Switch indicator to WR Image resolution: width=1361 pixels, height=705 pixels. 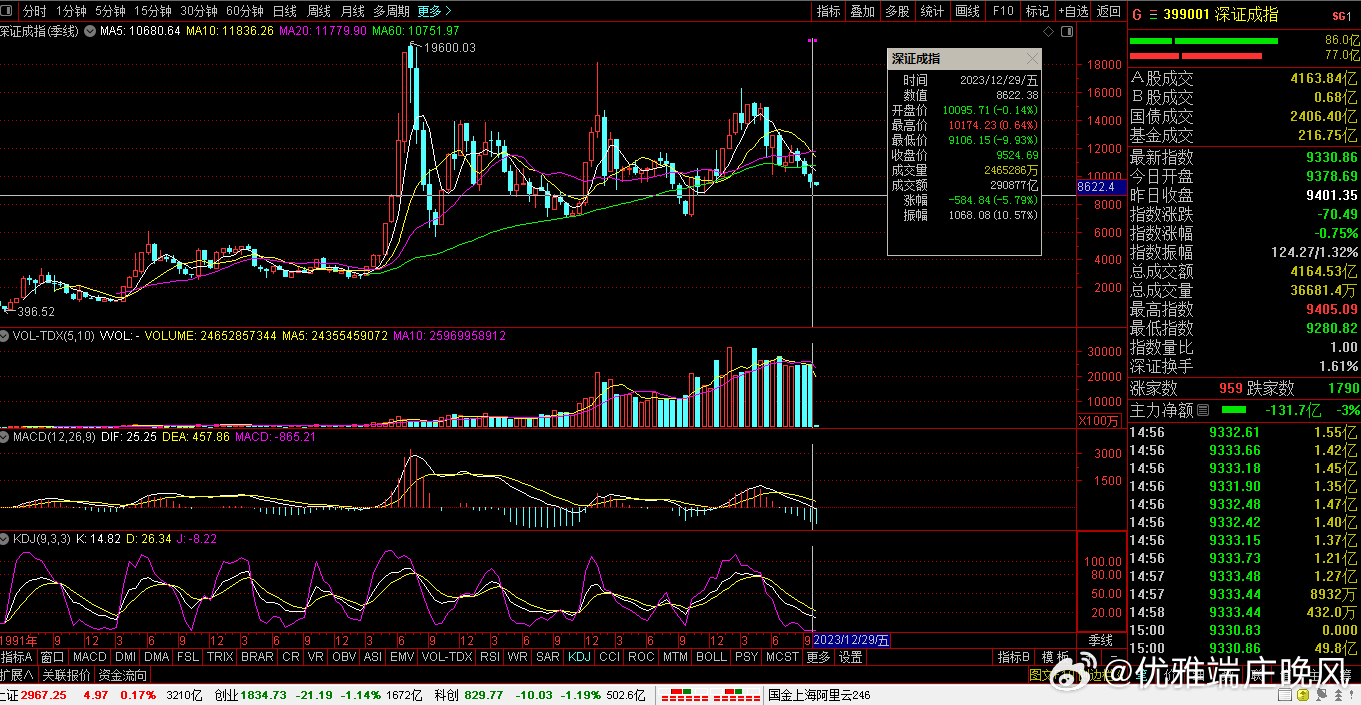coord(518,657)
